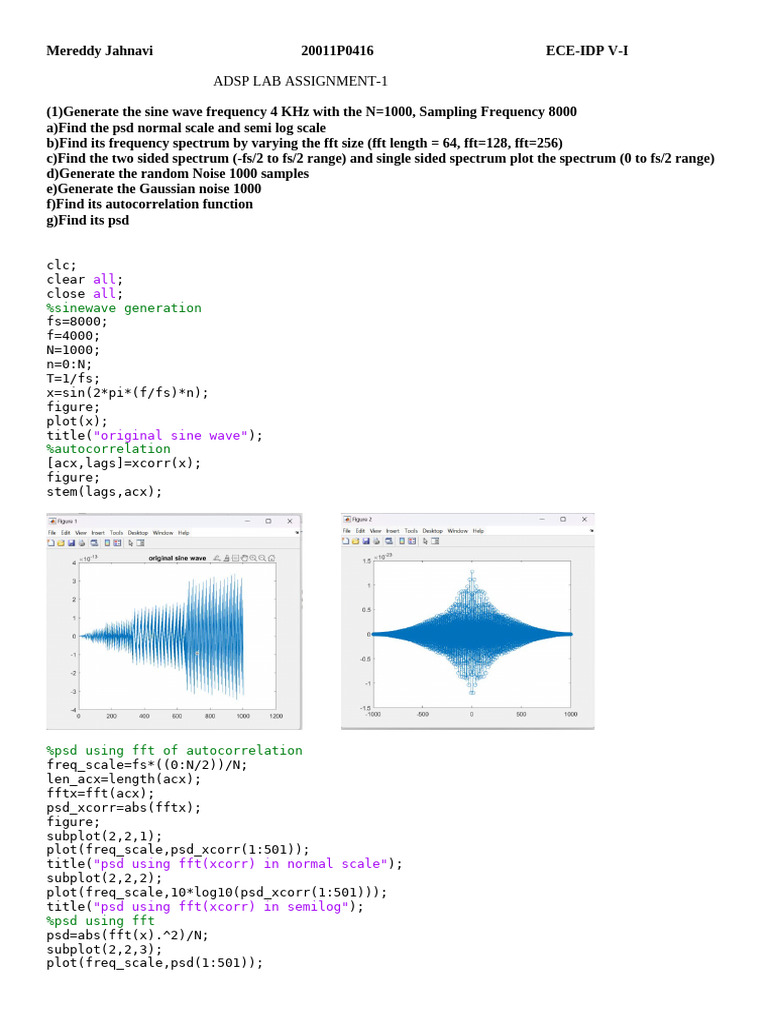The height and width of the screenshot is (1024, 768).
Task: Click New Figure icon in Figure 1 toolbar
Action: (51, 543)
